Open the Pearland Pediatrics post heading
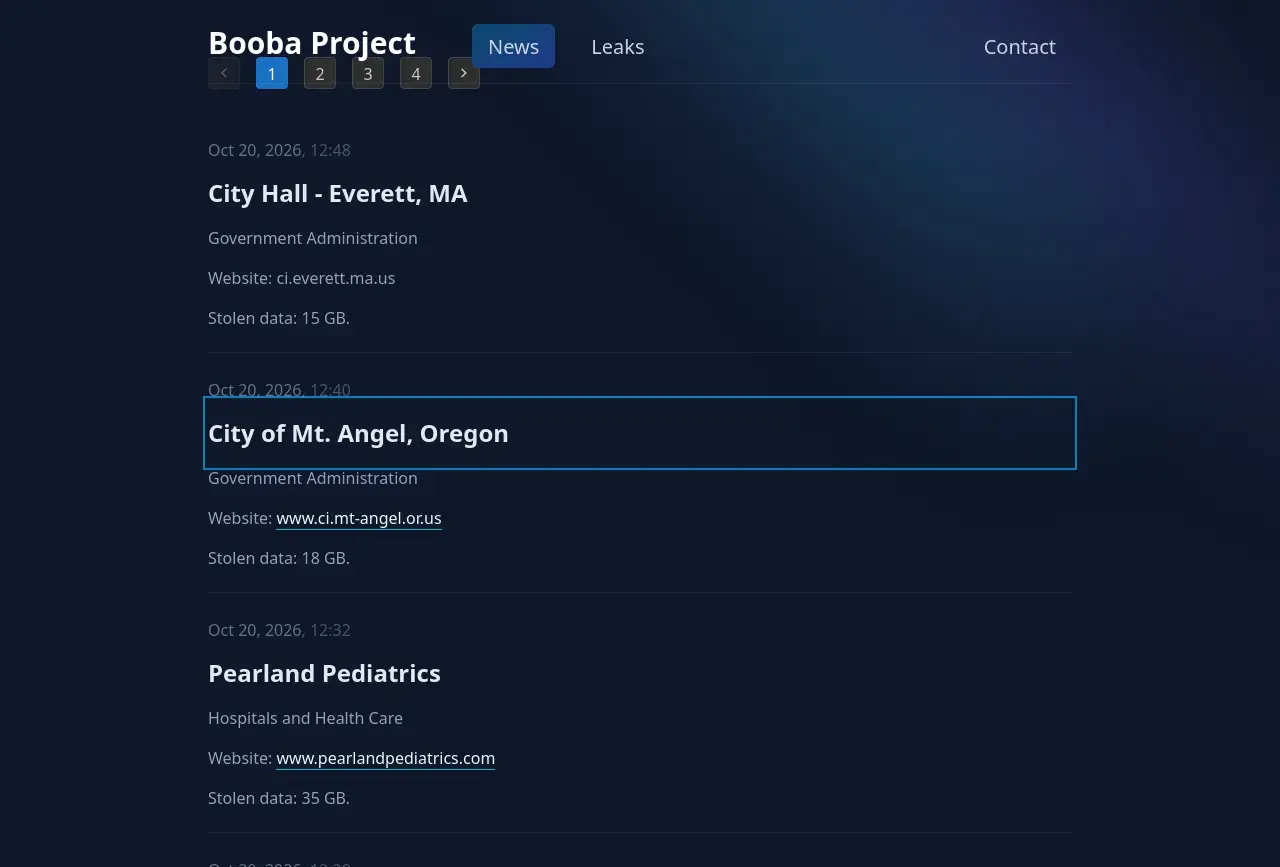This screenshot has height=867, width=1280. [324, 673]
